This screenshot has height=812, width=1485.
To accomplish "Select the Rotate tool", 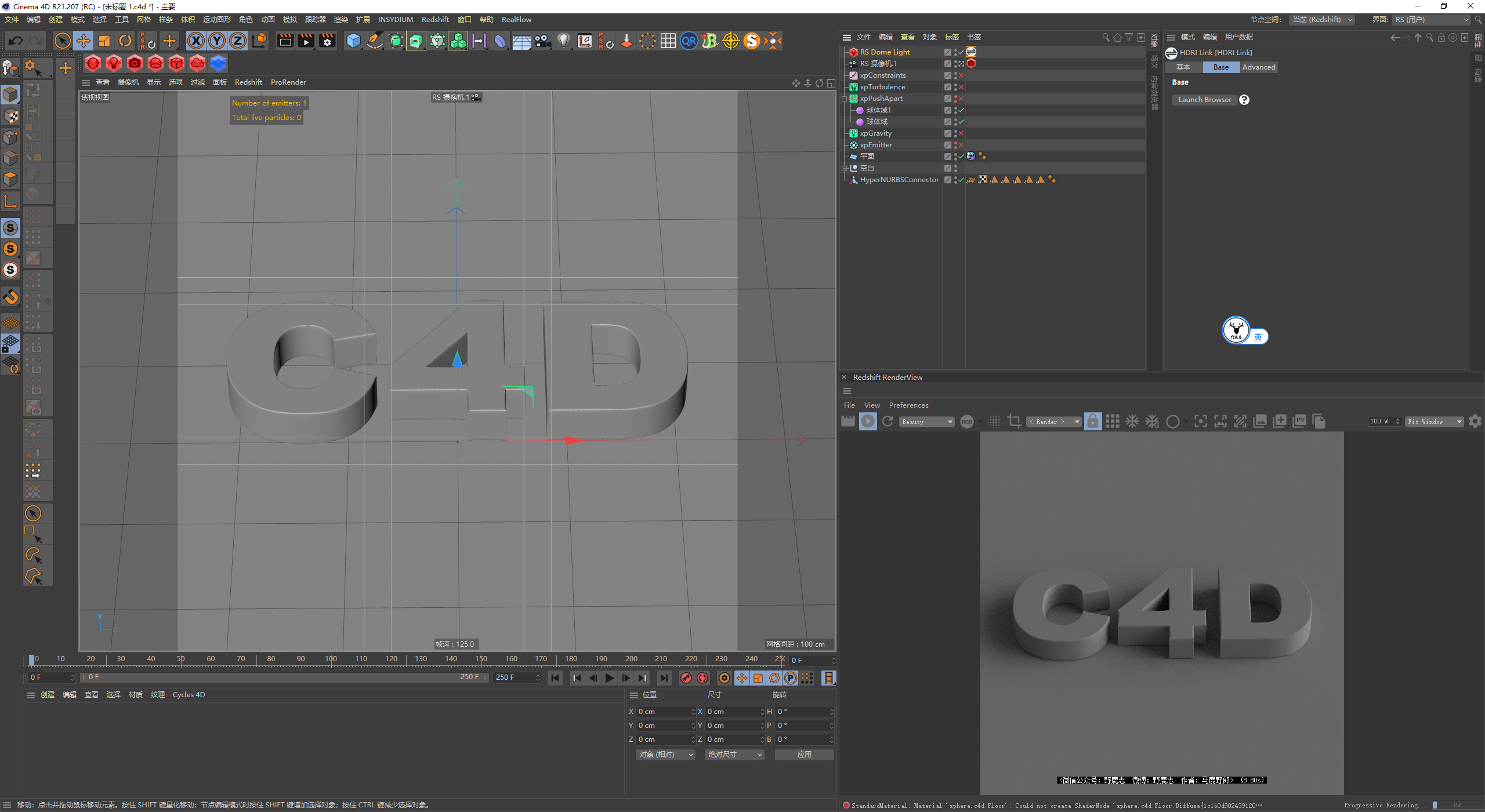I will (125, 41).
